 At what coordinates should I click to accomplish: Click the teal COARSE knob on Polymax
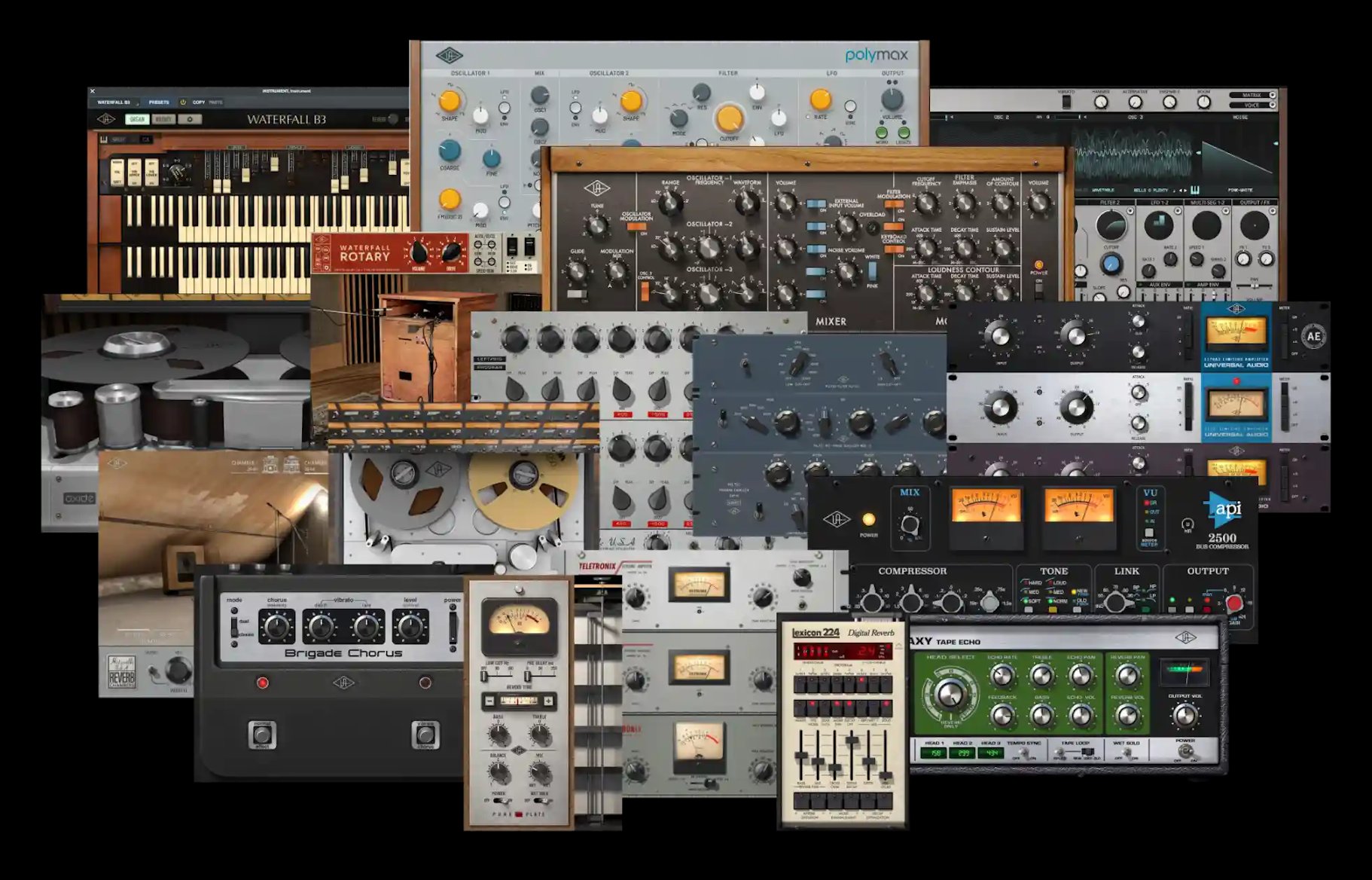pos(450,151)
